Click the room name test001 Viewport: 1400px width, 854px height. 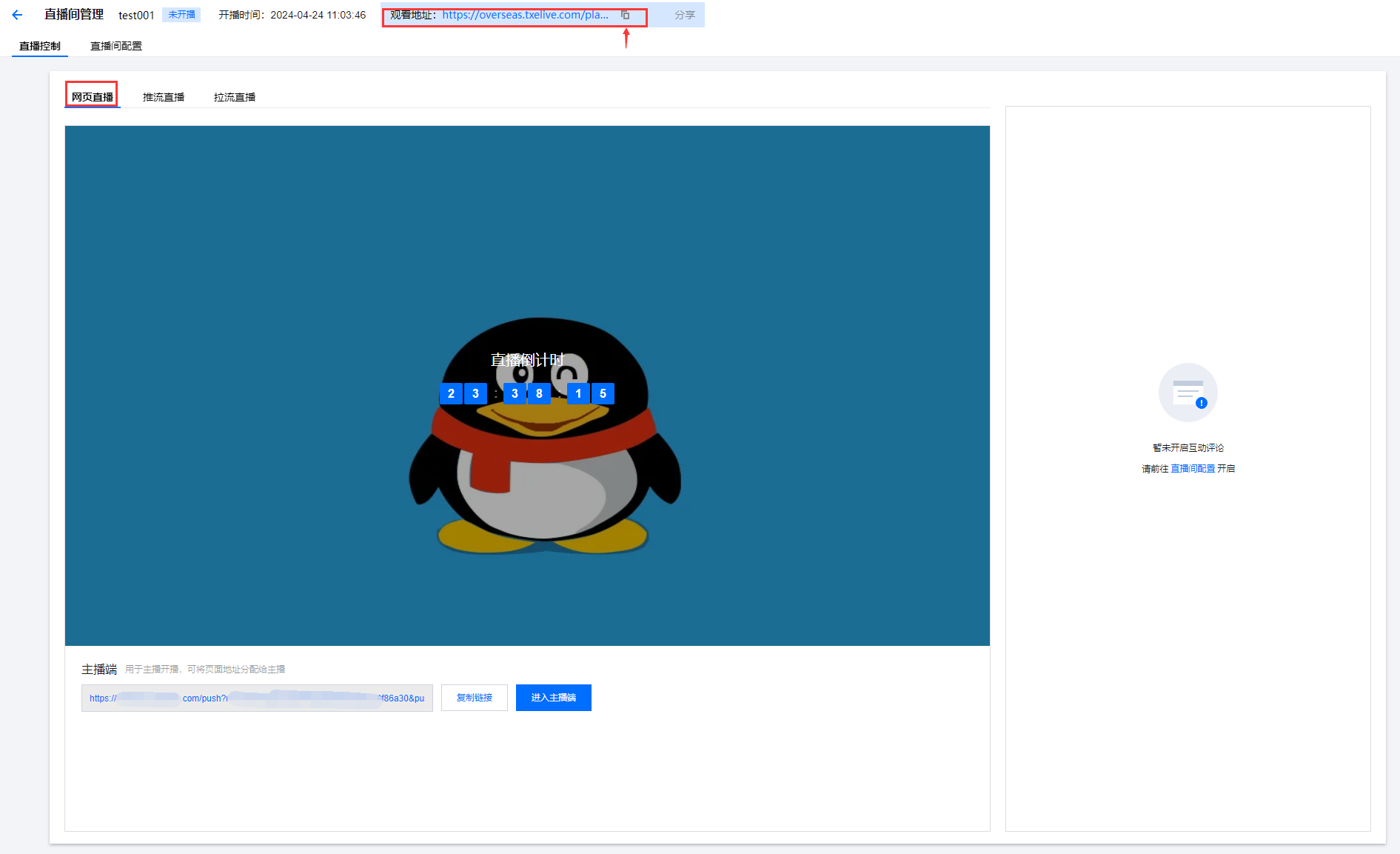(x=136, y=15)
